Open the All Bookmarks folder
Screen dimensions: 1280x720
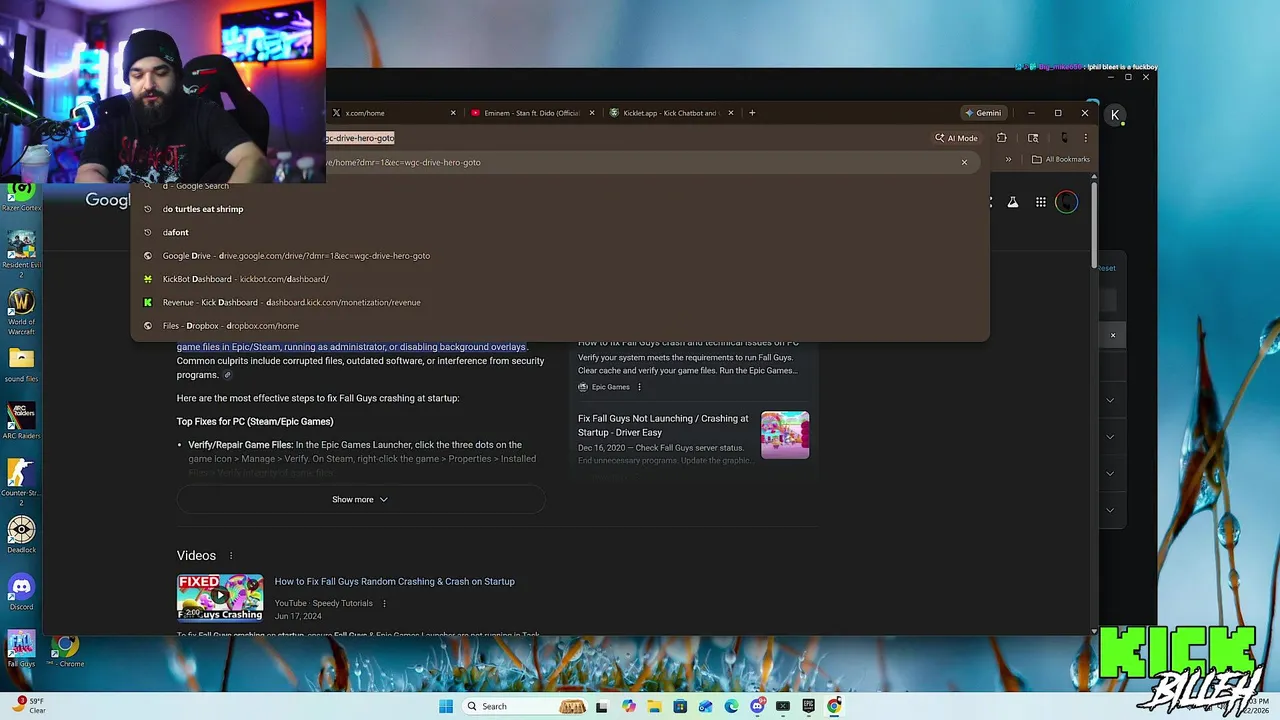tap(1060, 160)
